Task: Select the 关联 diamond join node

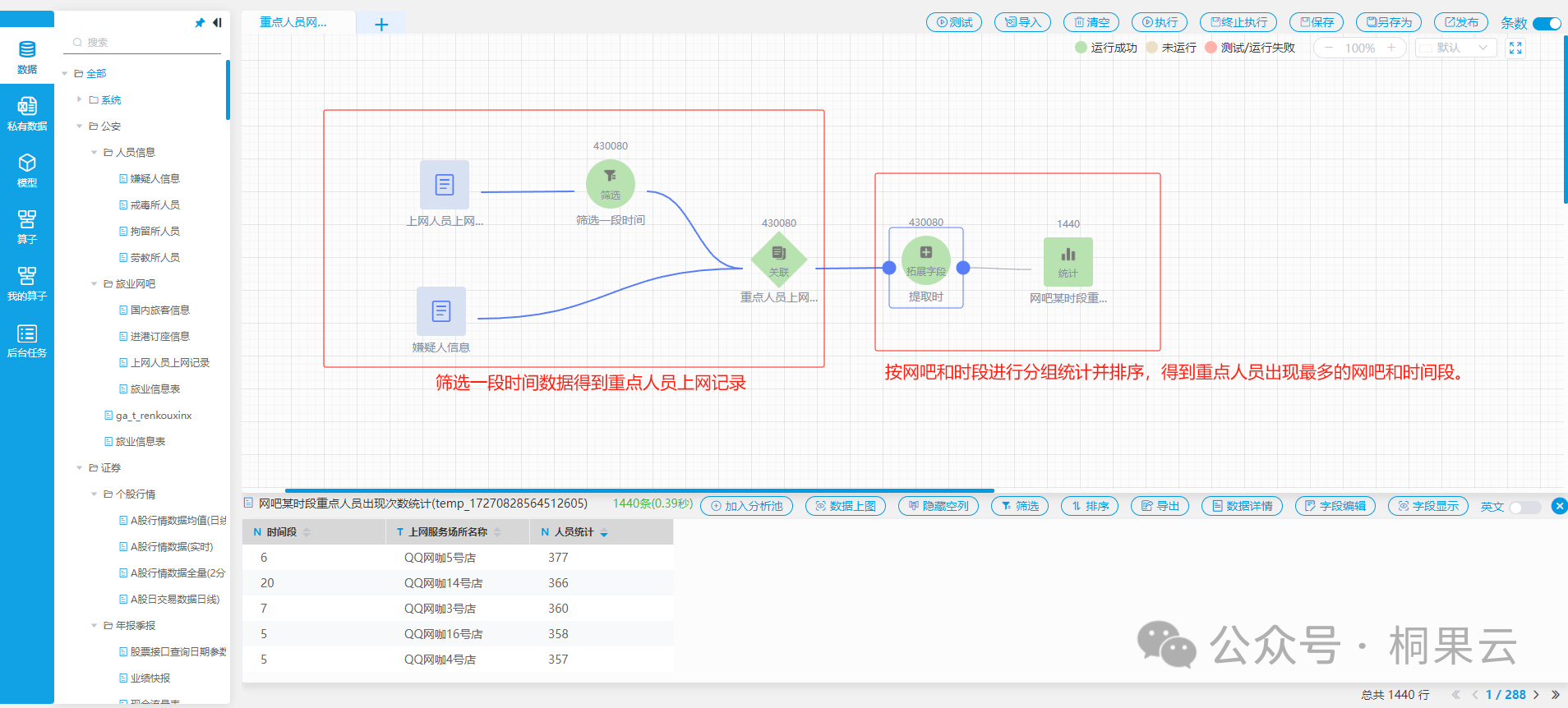Action: [x=778, y=260]
